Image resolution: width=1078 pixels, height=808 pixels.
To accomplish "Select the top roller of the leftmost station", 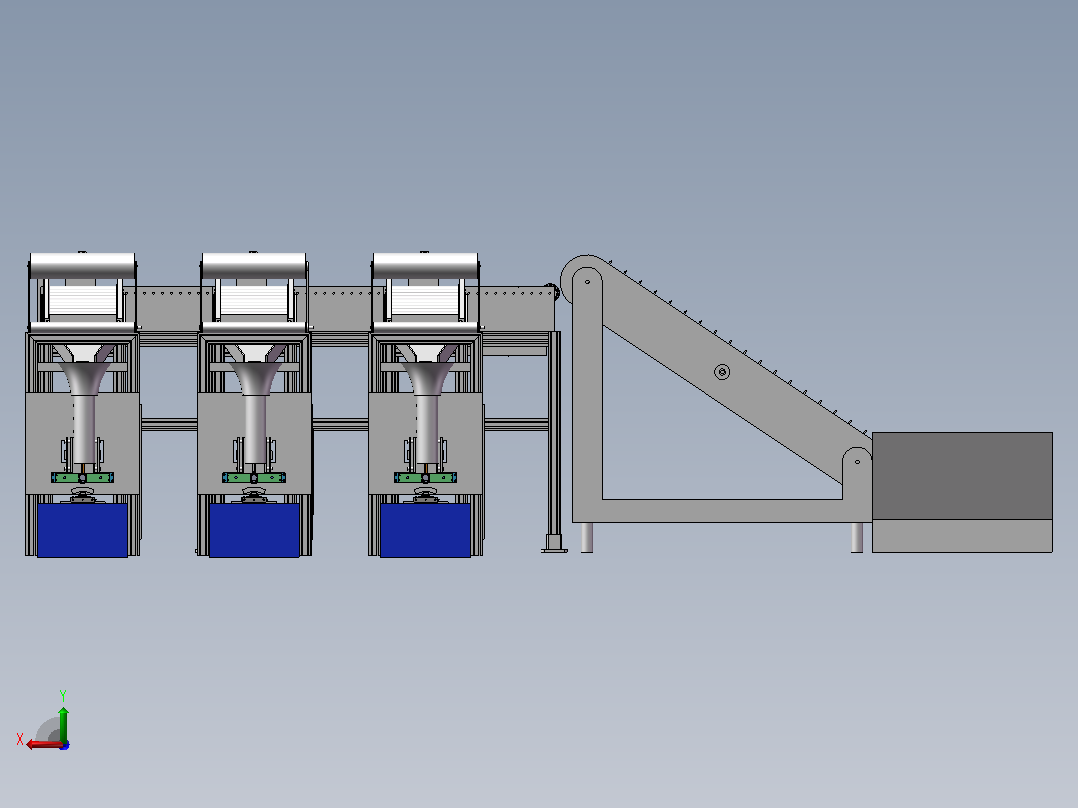I will coord(82,265).
